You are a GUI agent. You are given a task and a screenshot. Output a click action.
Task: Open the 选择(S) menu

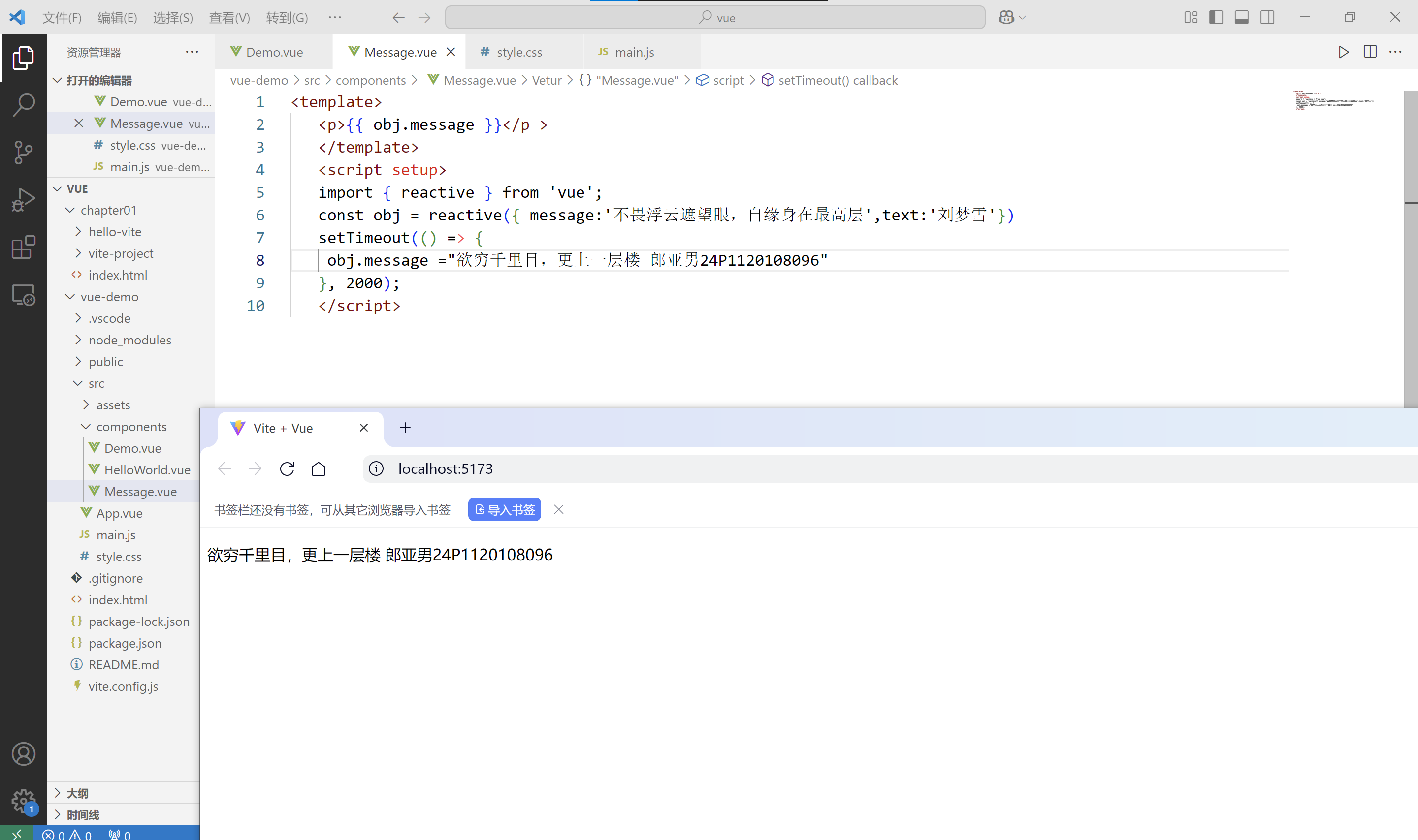point(173,18)
